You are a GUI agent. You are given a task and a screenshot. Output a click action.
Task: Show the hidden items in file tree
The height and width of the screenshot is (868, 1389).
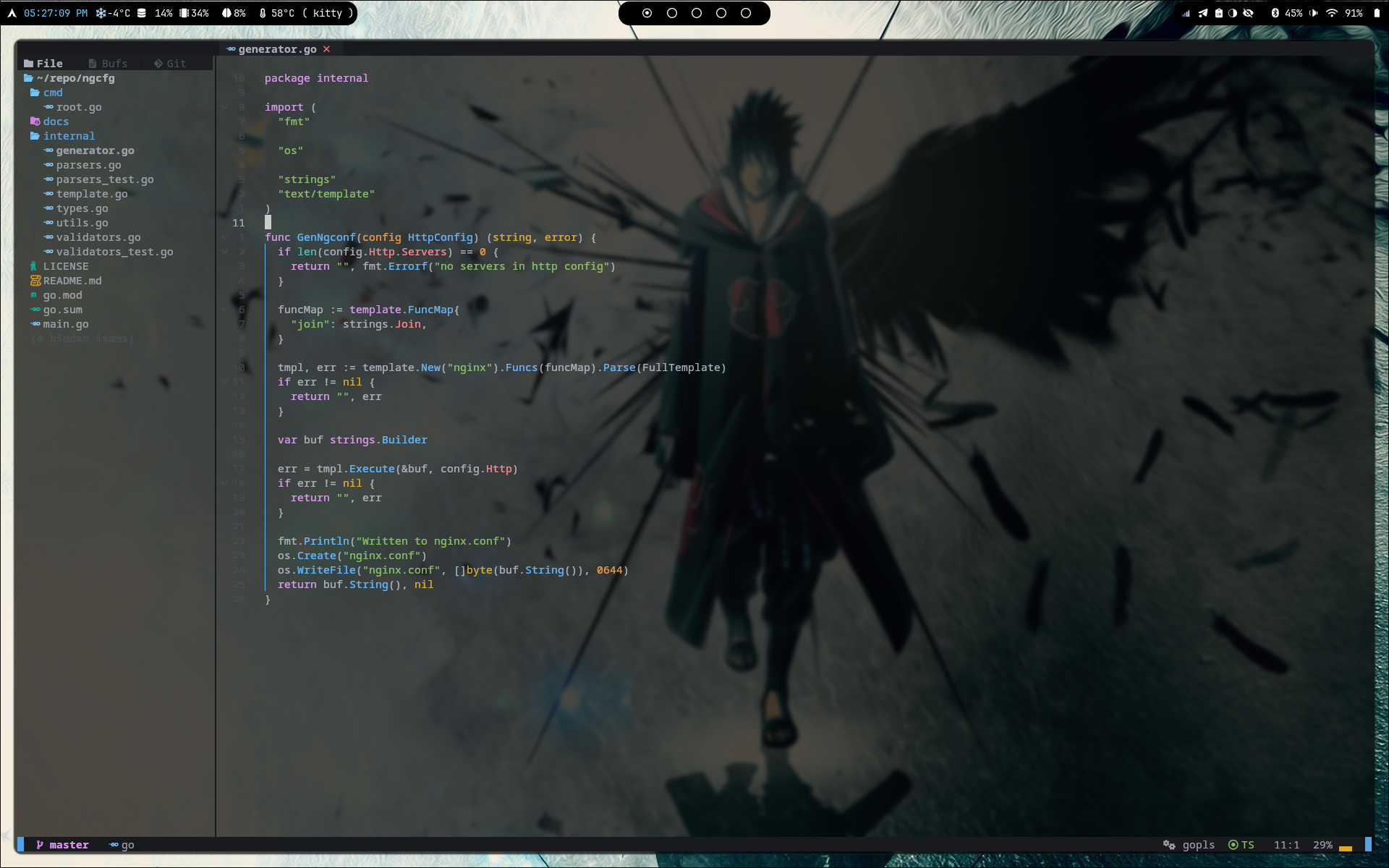[x=81, y=339]
